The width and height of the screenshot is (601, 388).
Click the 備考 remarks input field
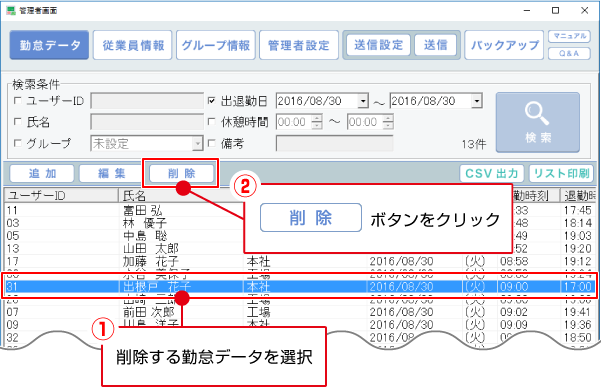click(x=334, y=143)
